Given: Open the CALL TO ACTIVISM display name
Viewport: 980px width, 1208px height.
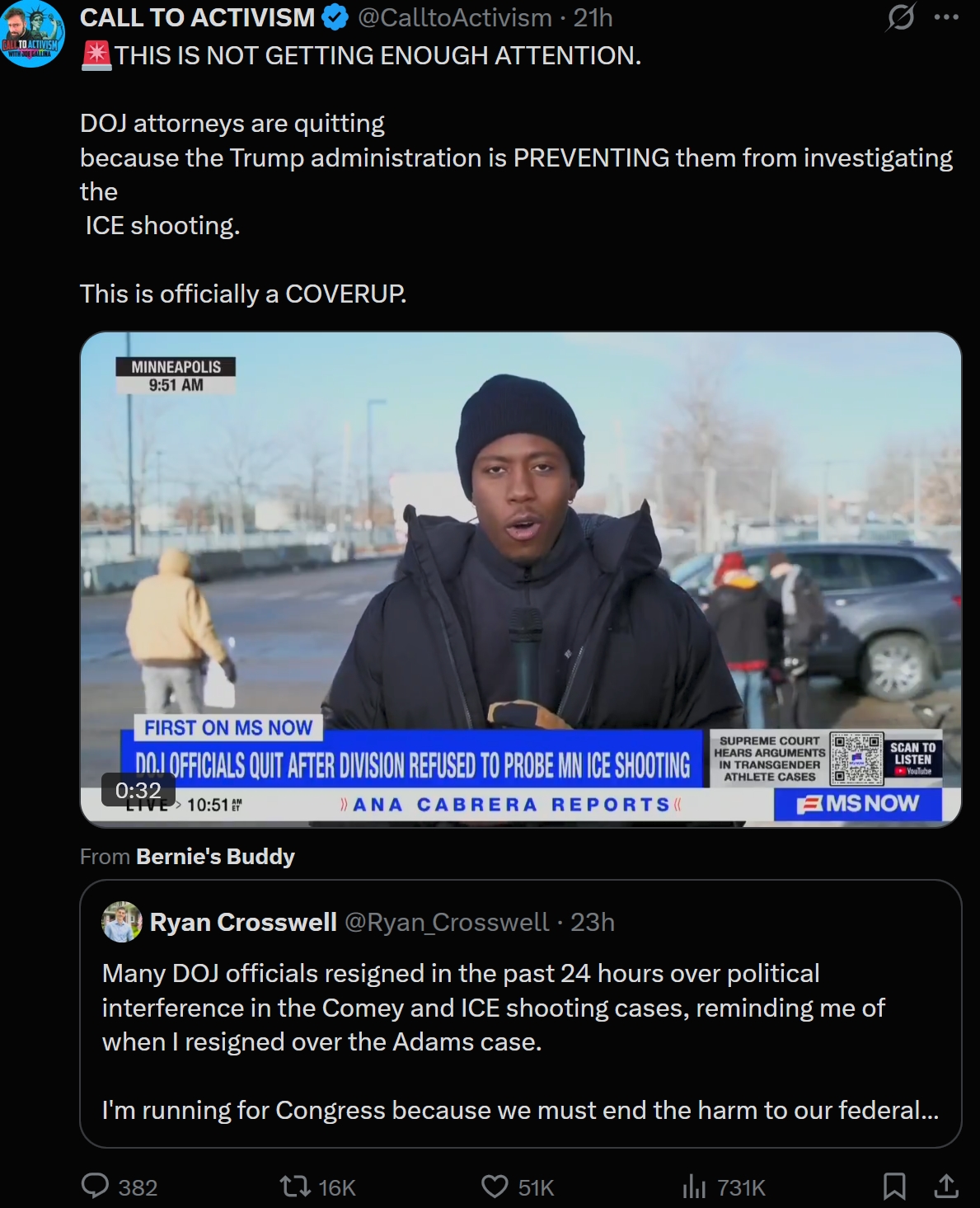Looking at the screenshot, I should pyautogui.click(x=198, y=16).
